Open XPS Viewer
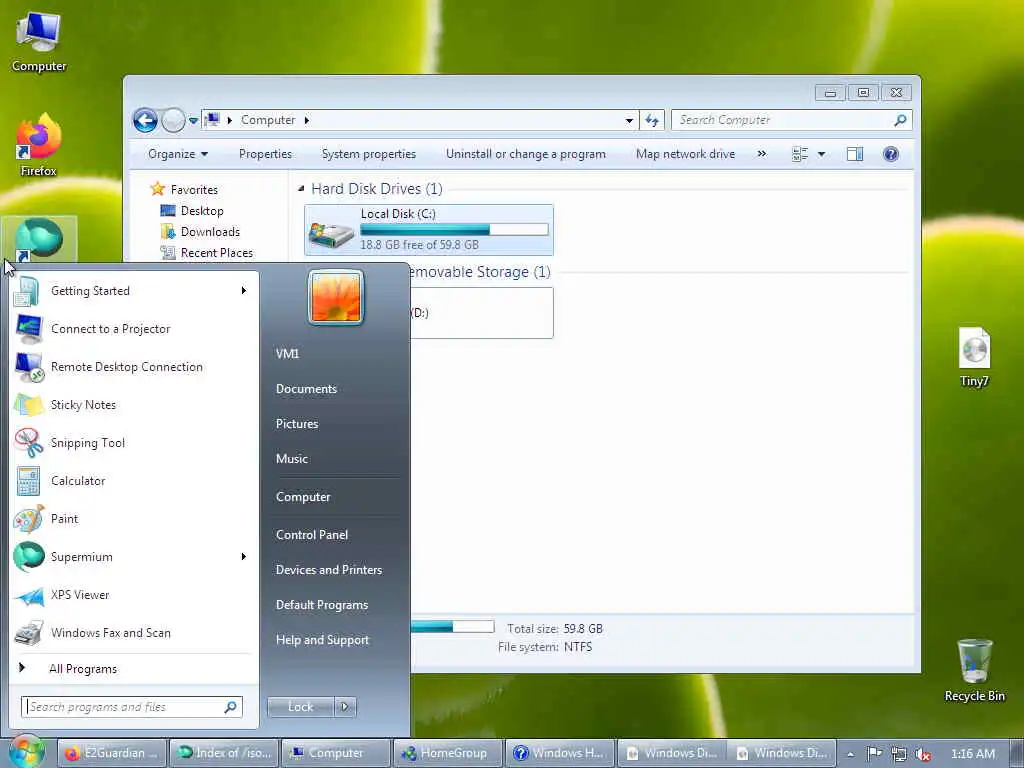The image size is (1024, 768). point(134,594)
